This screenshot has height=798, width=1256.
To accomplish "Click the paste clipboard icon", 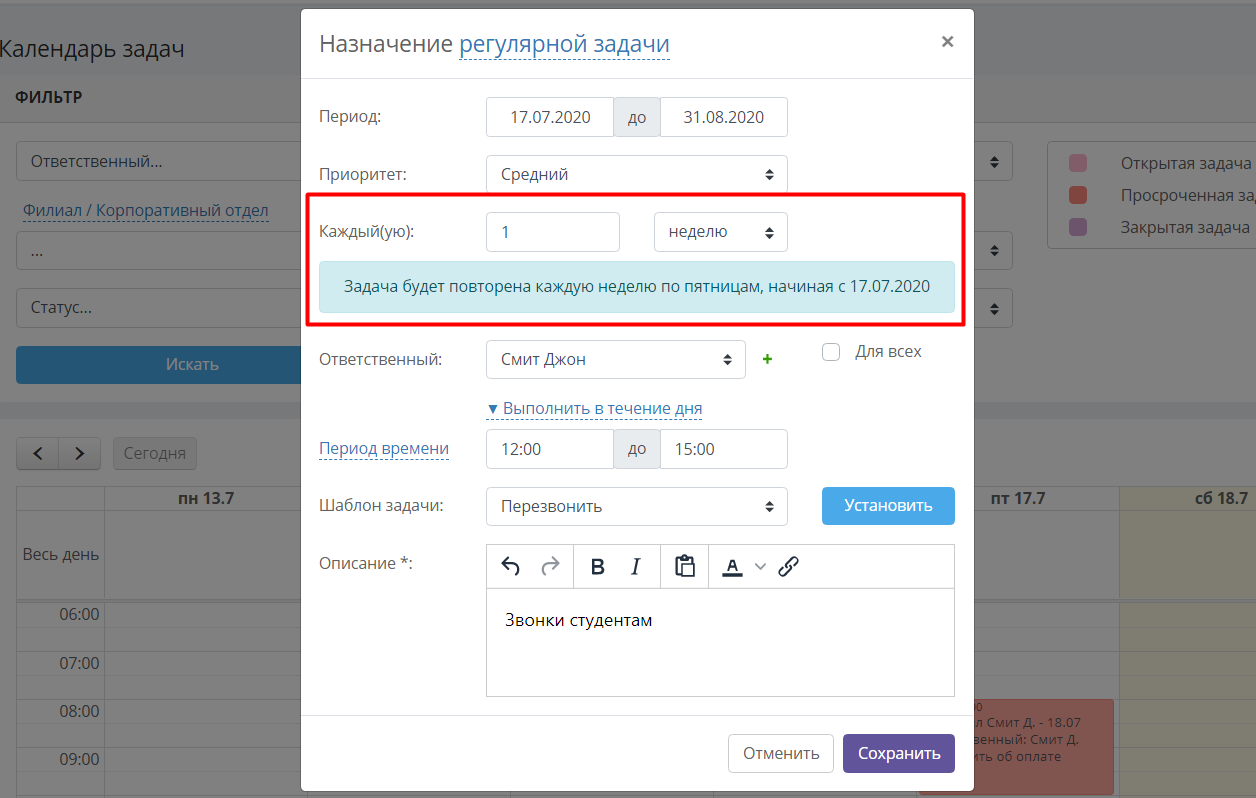I will tap(685, 566).
